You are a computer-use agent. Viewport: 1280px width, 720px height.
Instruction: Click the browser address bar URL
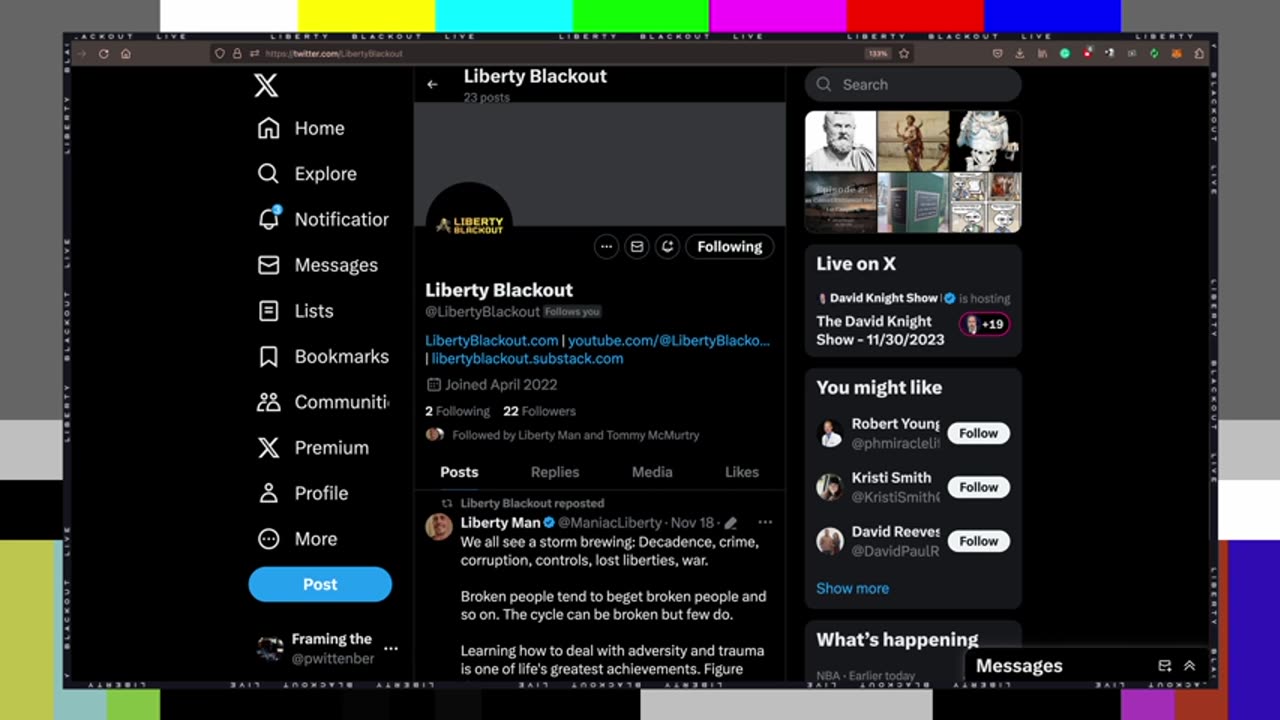tap(334, 53)
